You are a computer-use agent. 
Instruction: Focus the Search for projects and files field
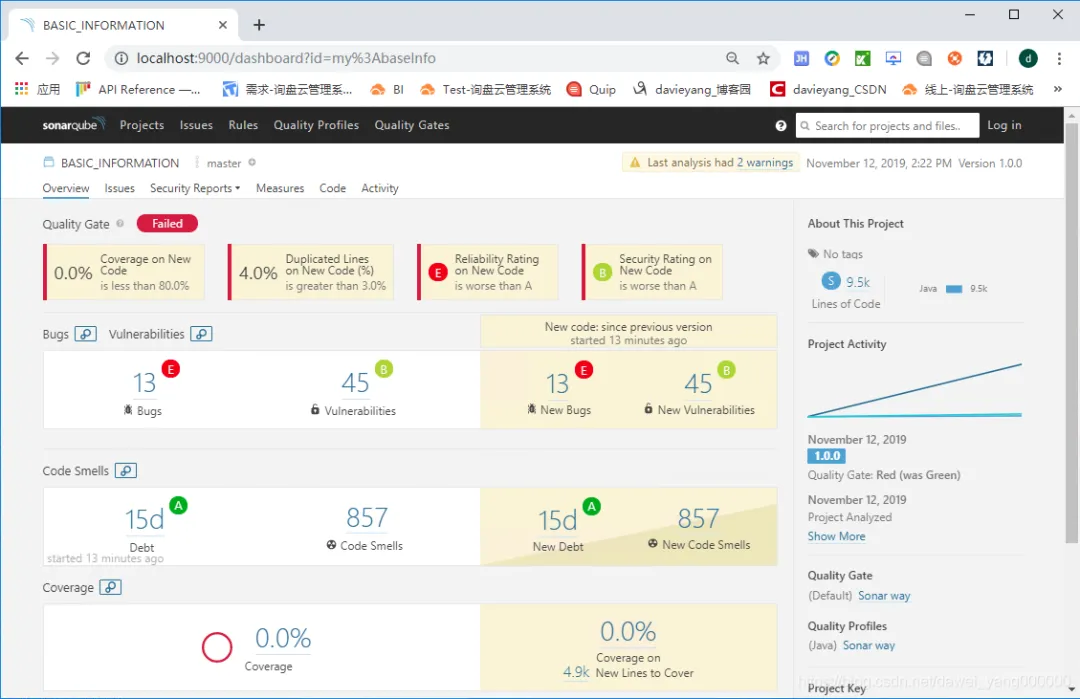coord(887,125)
